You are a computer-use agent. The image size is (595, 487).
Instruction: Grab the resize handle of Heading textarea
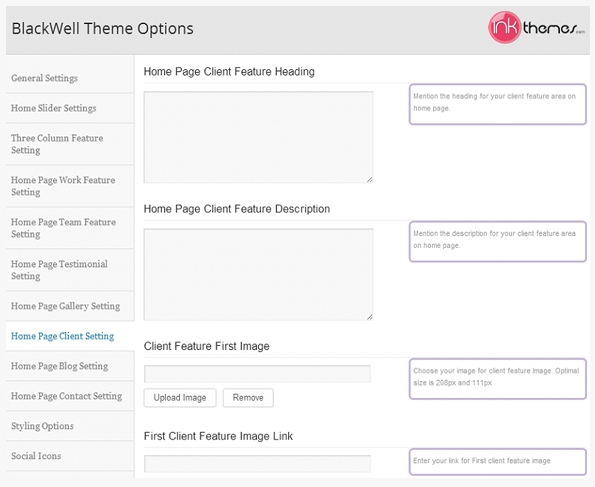pos(370,180)
